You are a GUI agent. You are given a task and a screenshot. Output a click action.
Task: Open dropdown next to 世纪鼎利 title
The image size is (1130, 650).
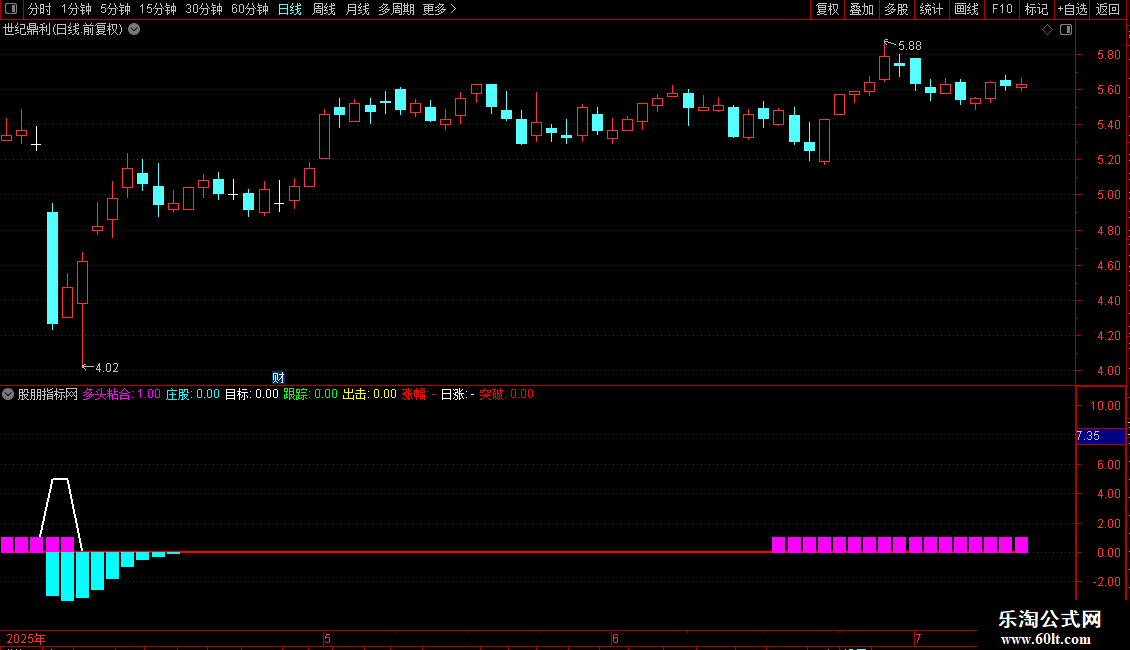tap(134, 30)
